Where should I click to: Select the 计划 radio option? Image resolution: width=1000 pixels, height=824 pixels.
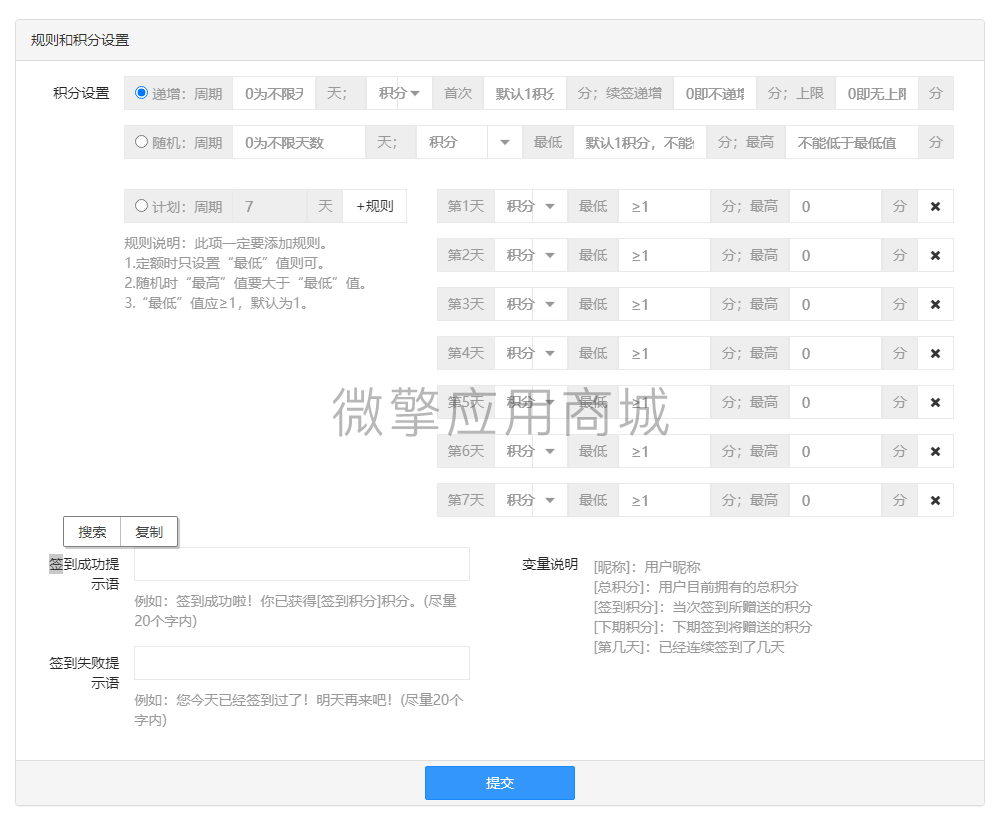click(x=141, y=205)
